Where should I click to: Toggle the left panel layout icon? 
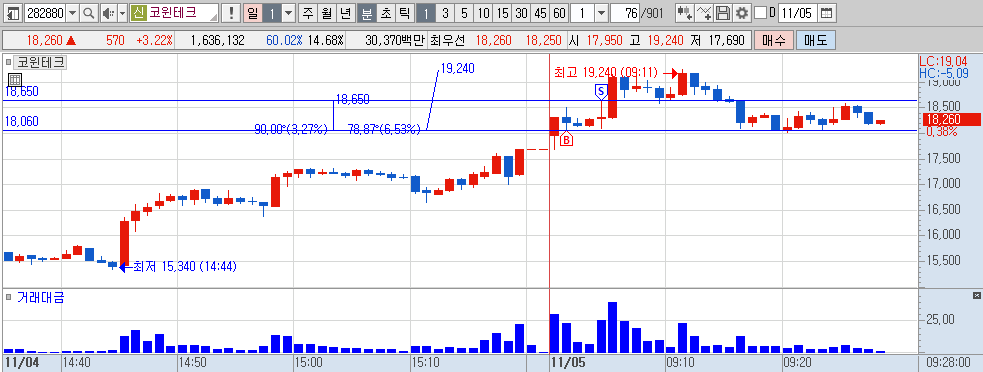(13, 13)
